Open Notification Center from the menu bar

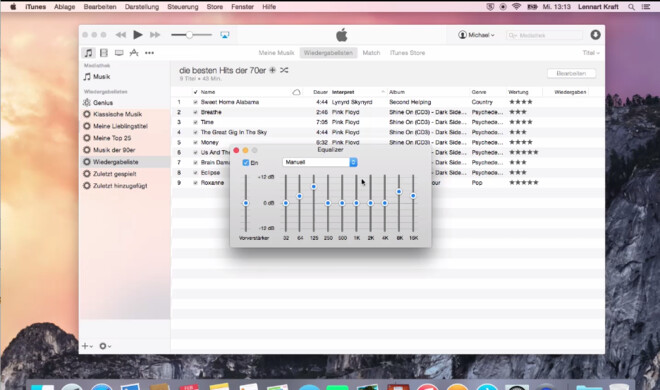[646, 7]
